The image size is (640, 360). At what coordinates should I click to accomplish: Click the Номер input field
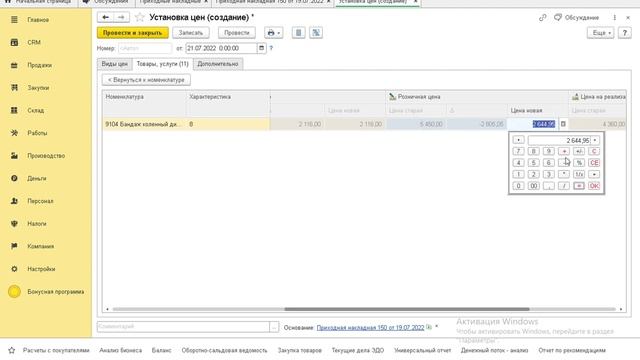pos(145,48)
